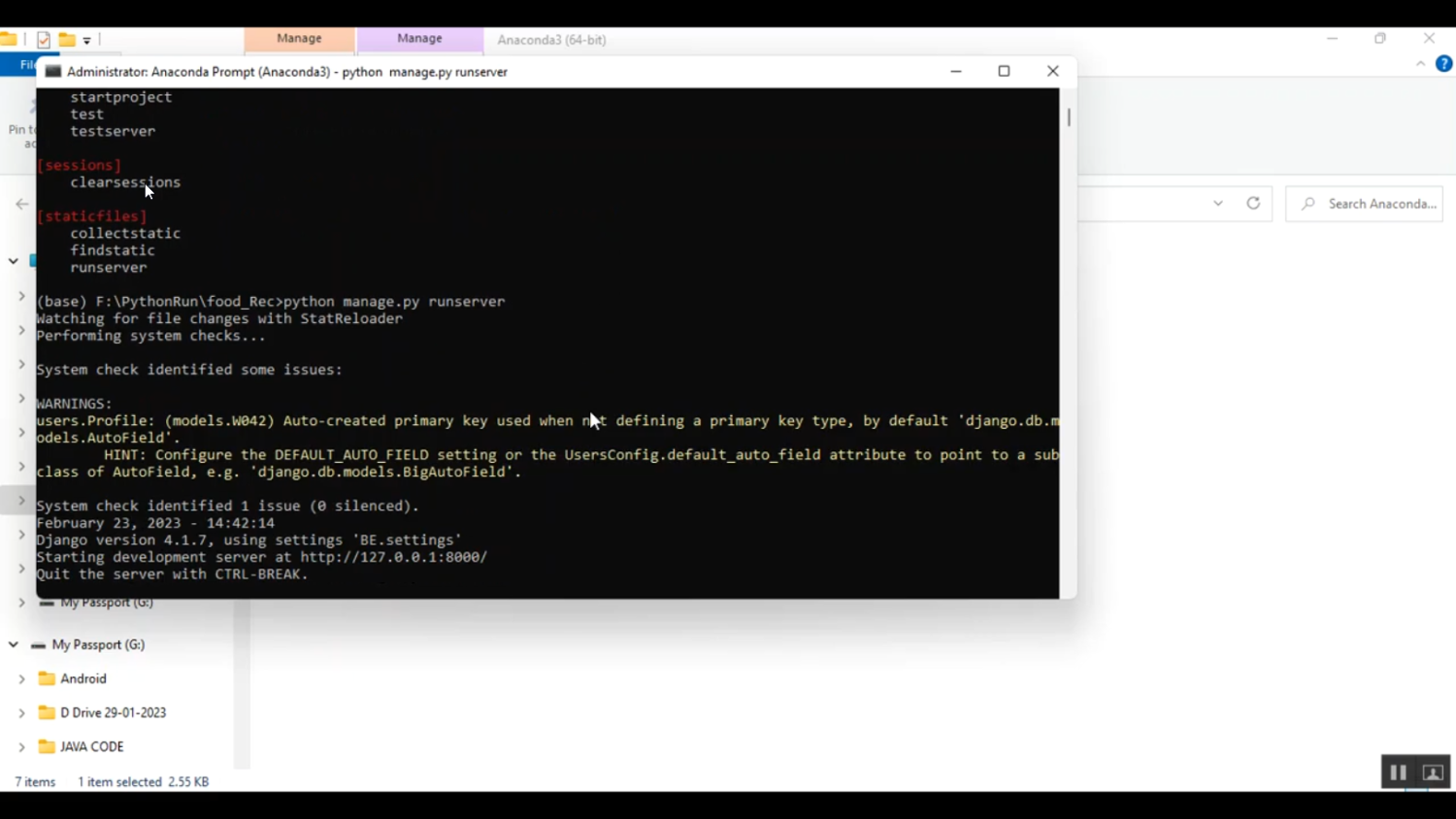This screenshot has height=819, width=1456.
Task: Maximize the Anaconda Prompt window
Action: 1004,71
